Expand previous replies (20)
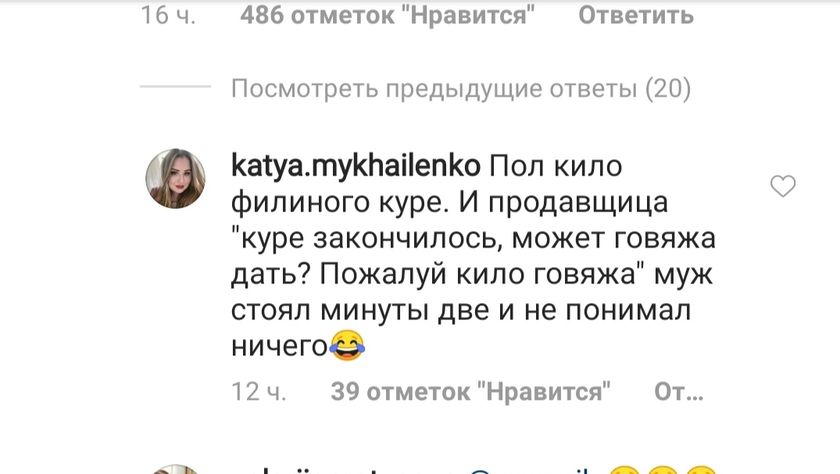 [461, 88]
